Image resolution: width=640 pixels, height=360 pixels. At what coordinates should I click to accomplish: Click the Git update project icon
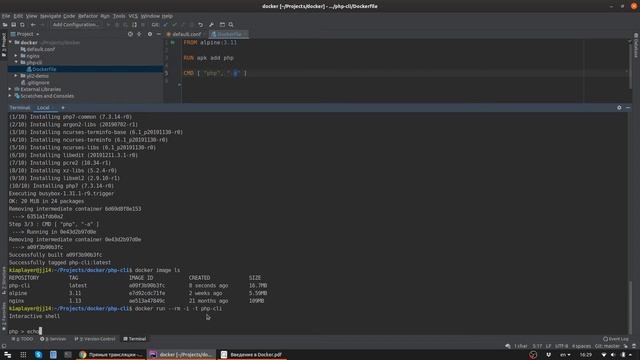[x=165, y=24]
